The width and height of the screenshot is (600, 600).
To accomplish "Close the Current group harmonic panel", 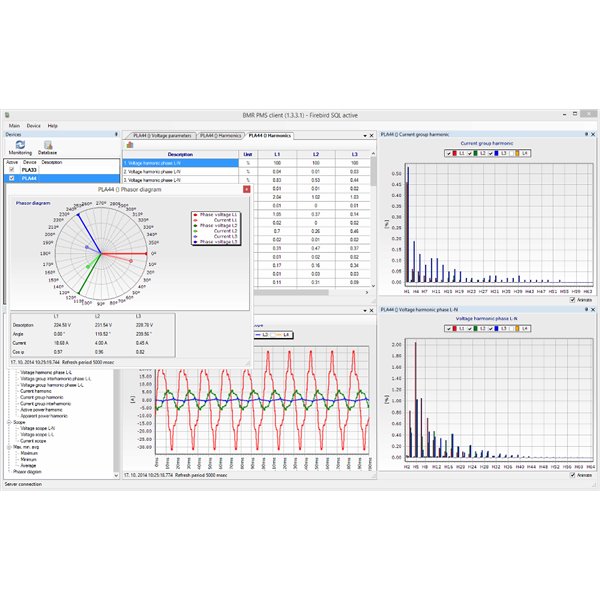I will (x=593, y=133).
